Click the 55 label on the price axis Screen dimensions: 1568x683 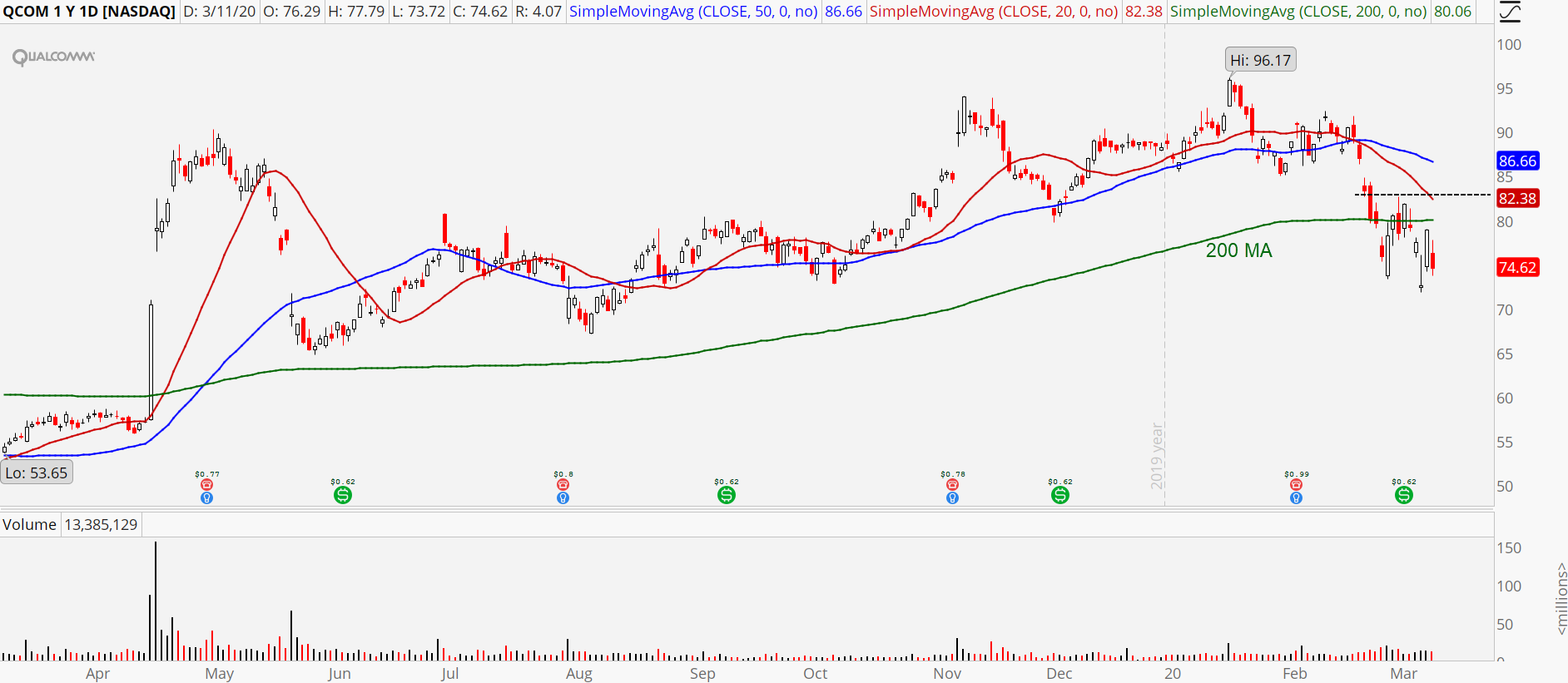click(1505, 443)
